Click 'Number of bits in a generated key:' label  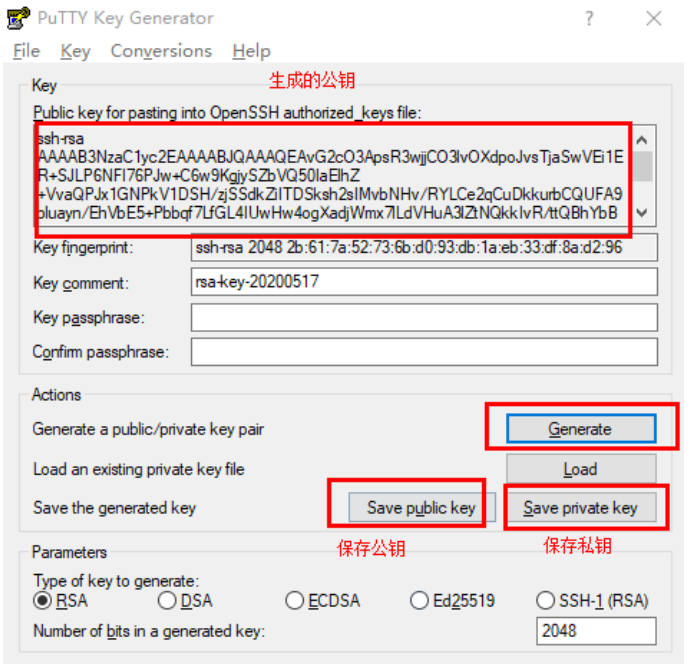149,631
